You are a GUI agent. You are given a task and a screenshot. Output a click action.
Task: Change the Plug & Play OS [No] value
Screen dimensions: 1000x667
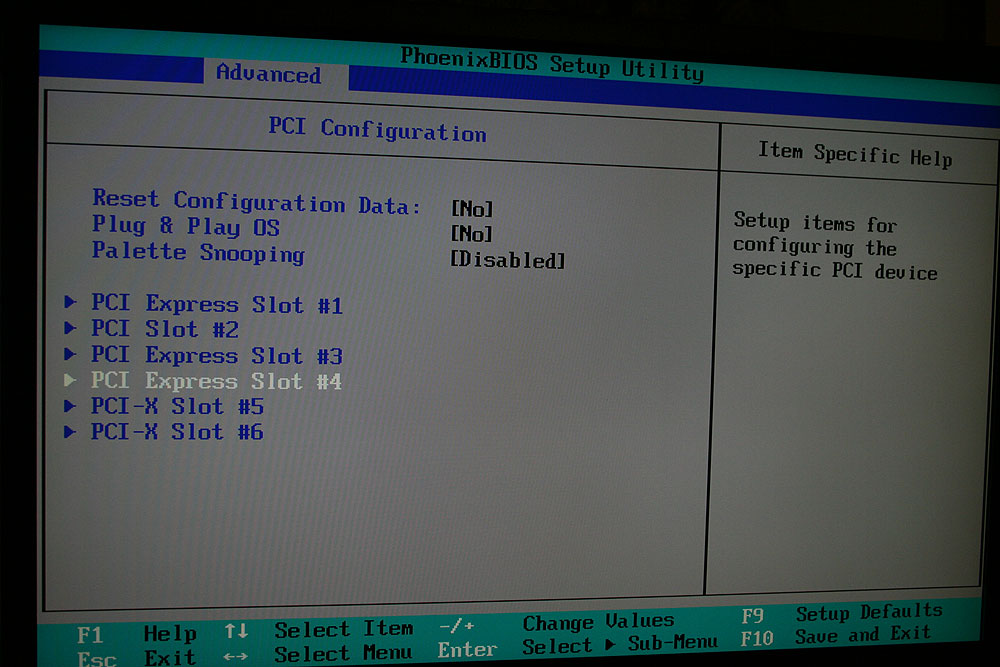(x=471, y=233)
